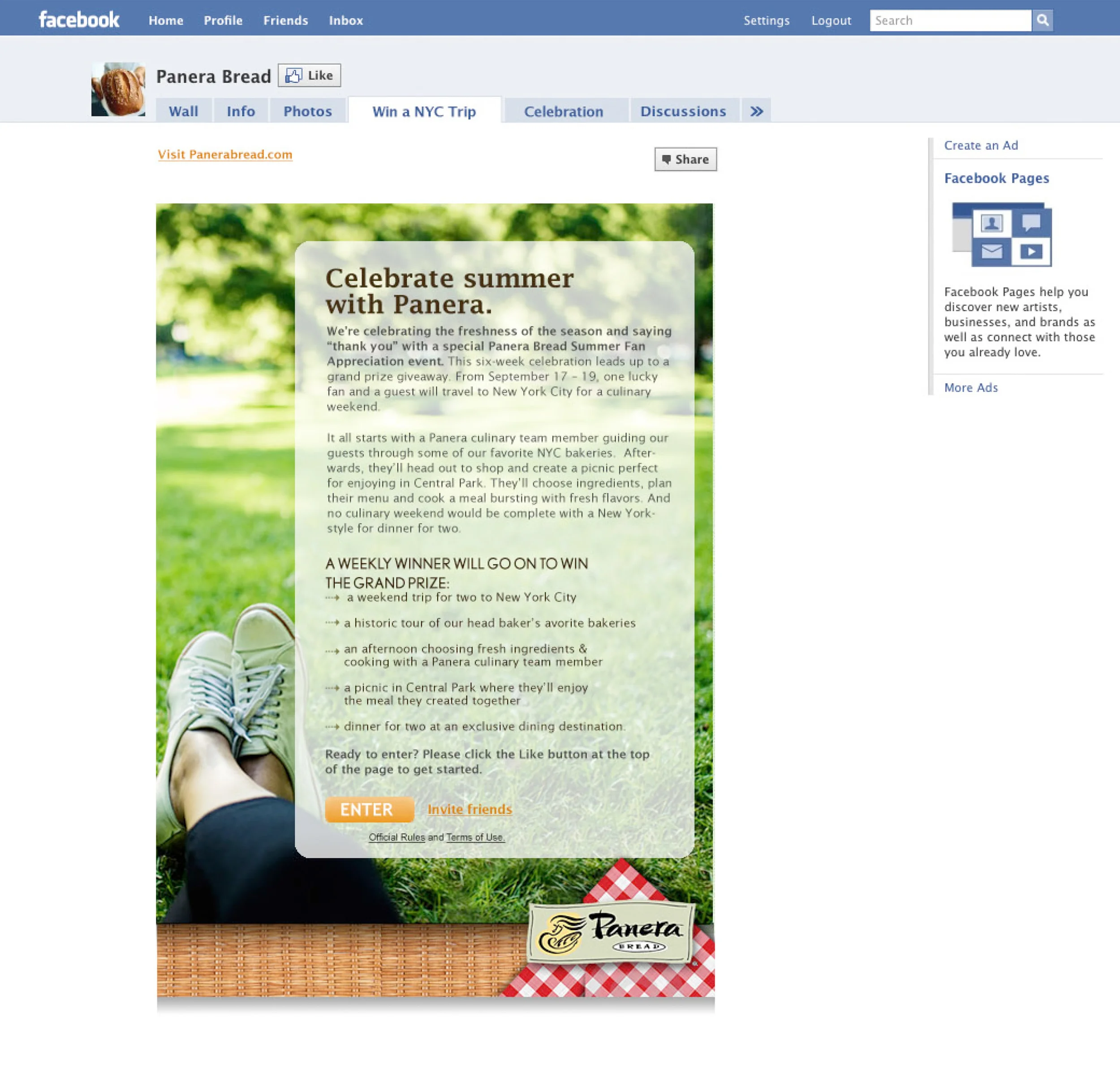Open the Terms of Use link

476,837
